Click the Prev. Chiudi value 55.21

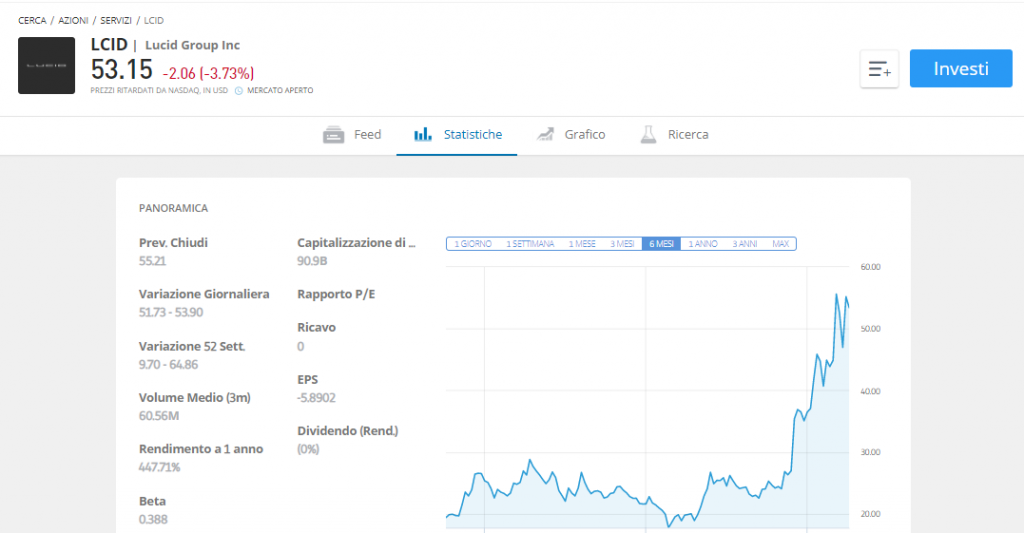point(152,261)
